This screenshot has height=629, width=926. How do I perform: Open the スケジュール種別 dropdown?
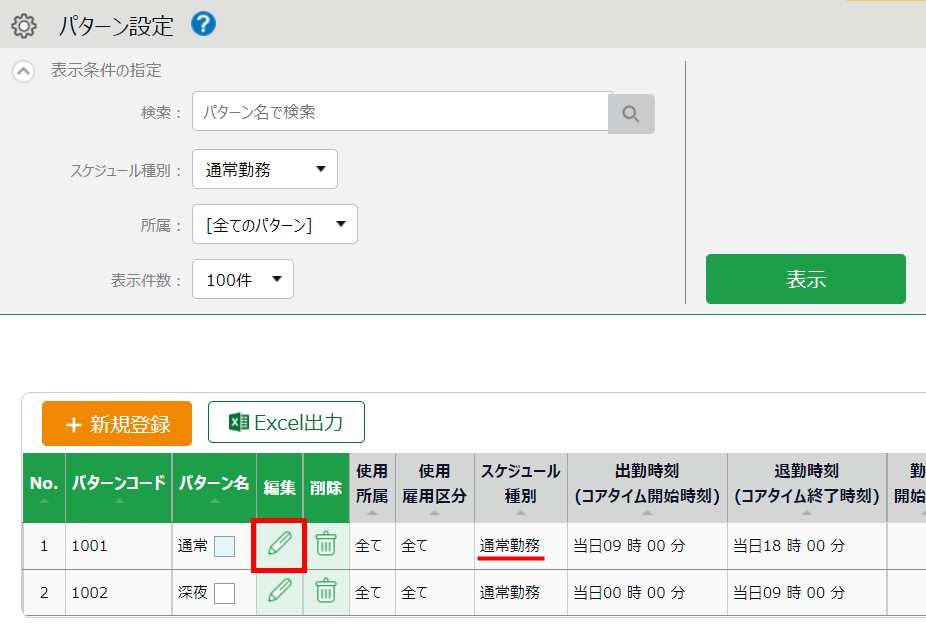pyautogui.click(x=265, y=169)
